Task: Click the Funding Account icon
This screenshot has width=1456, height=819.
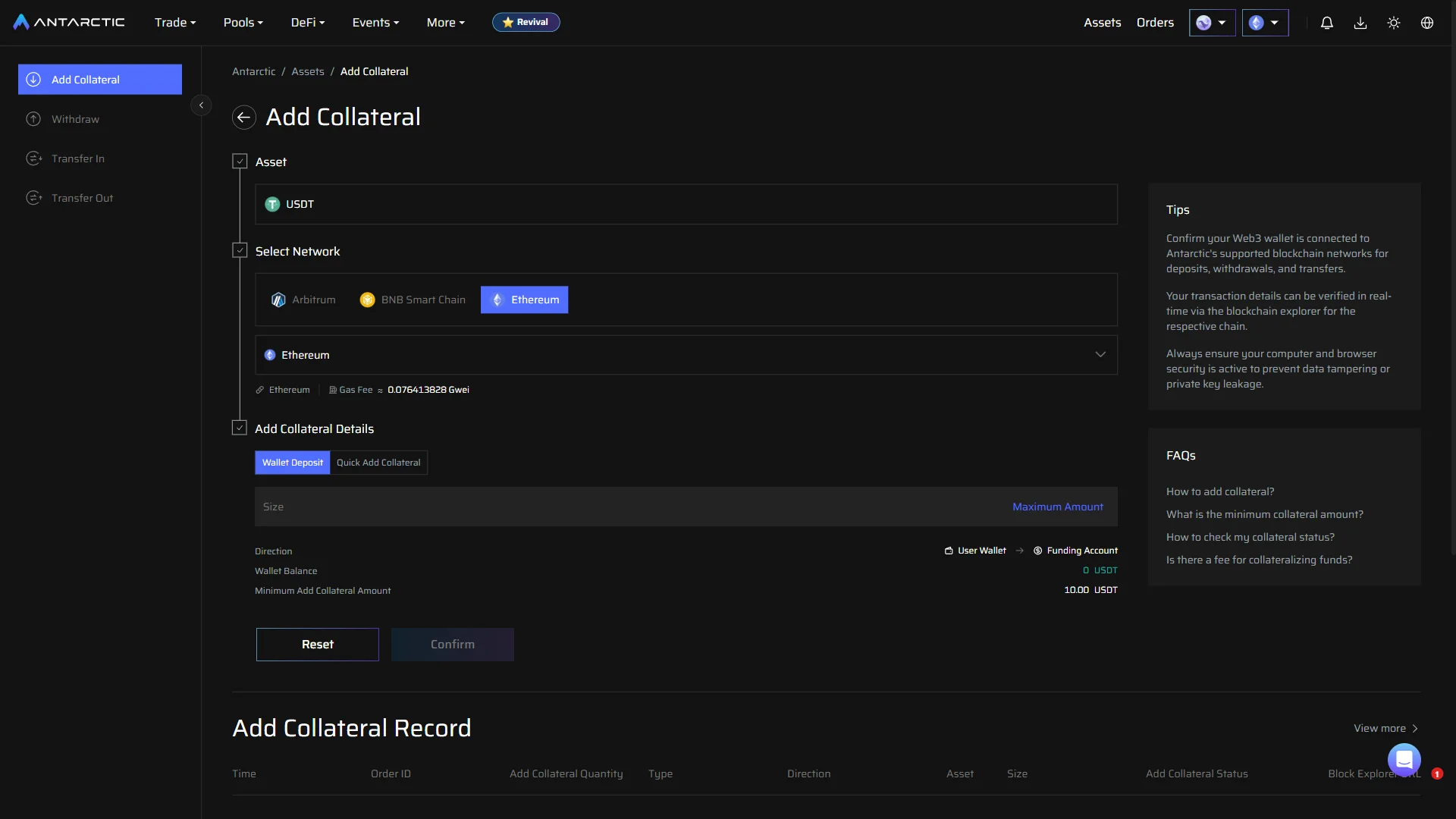Action: tap(1037, 551)
